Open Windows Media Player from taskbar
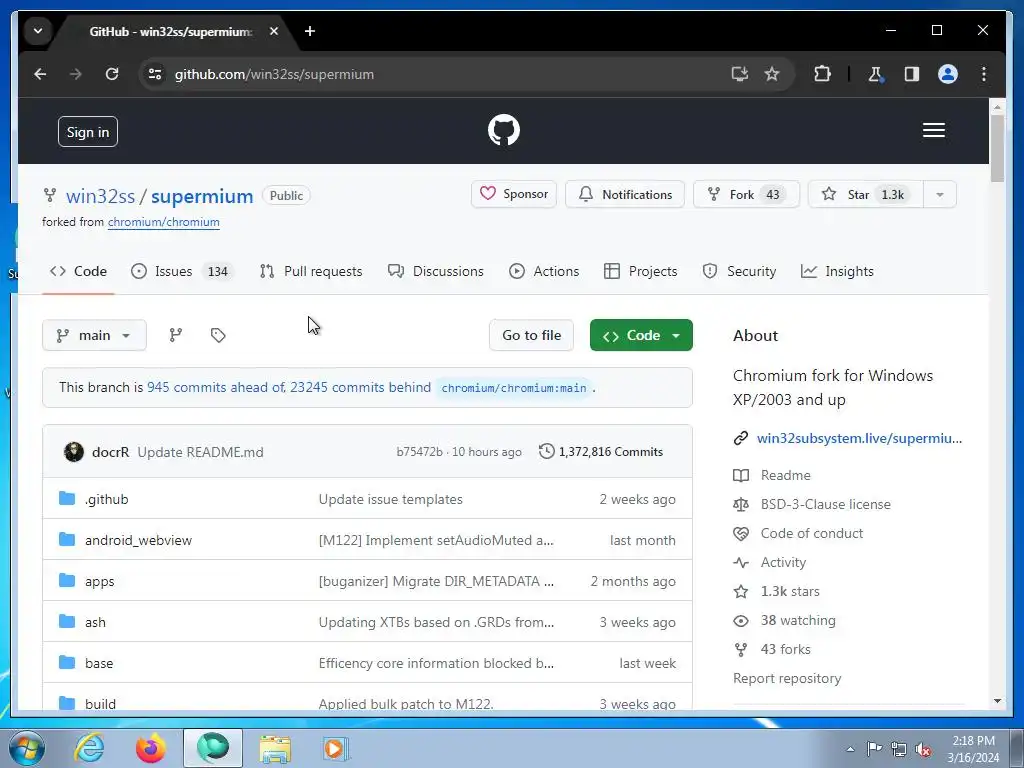 pyautogui.click(x=336, y=748)
